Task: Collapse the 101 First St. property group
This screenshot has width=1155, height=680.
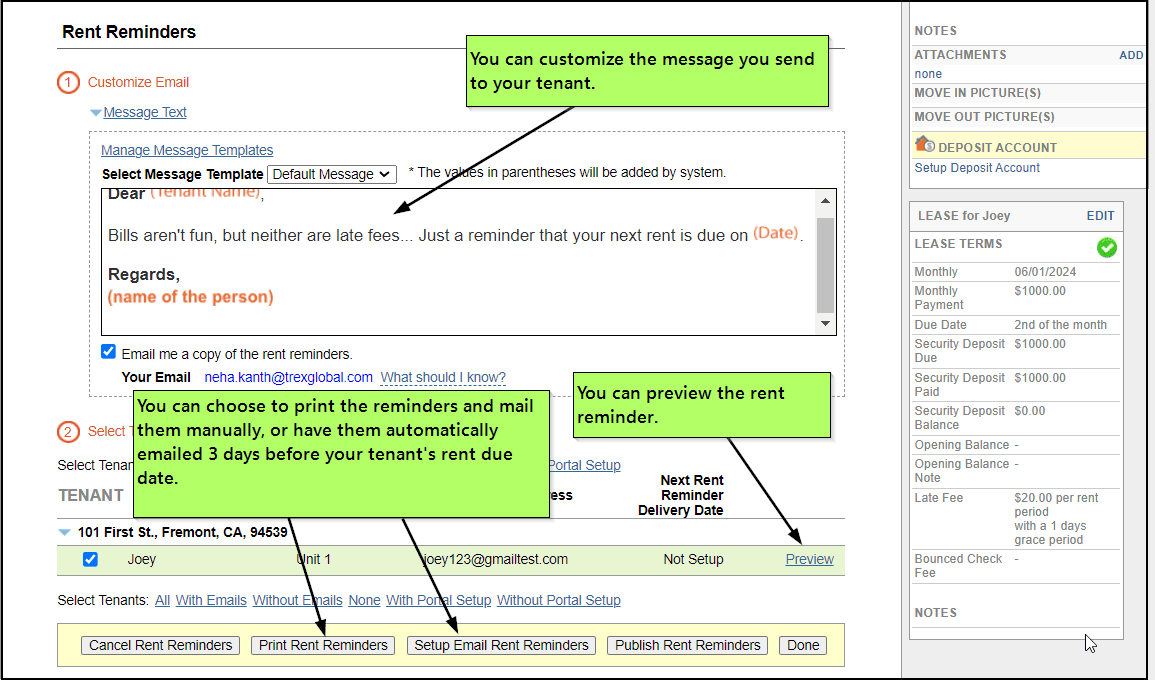Action: (65, 532)
